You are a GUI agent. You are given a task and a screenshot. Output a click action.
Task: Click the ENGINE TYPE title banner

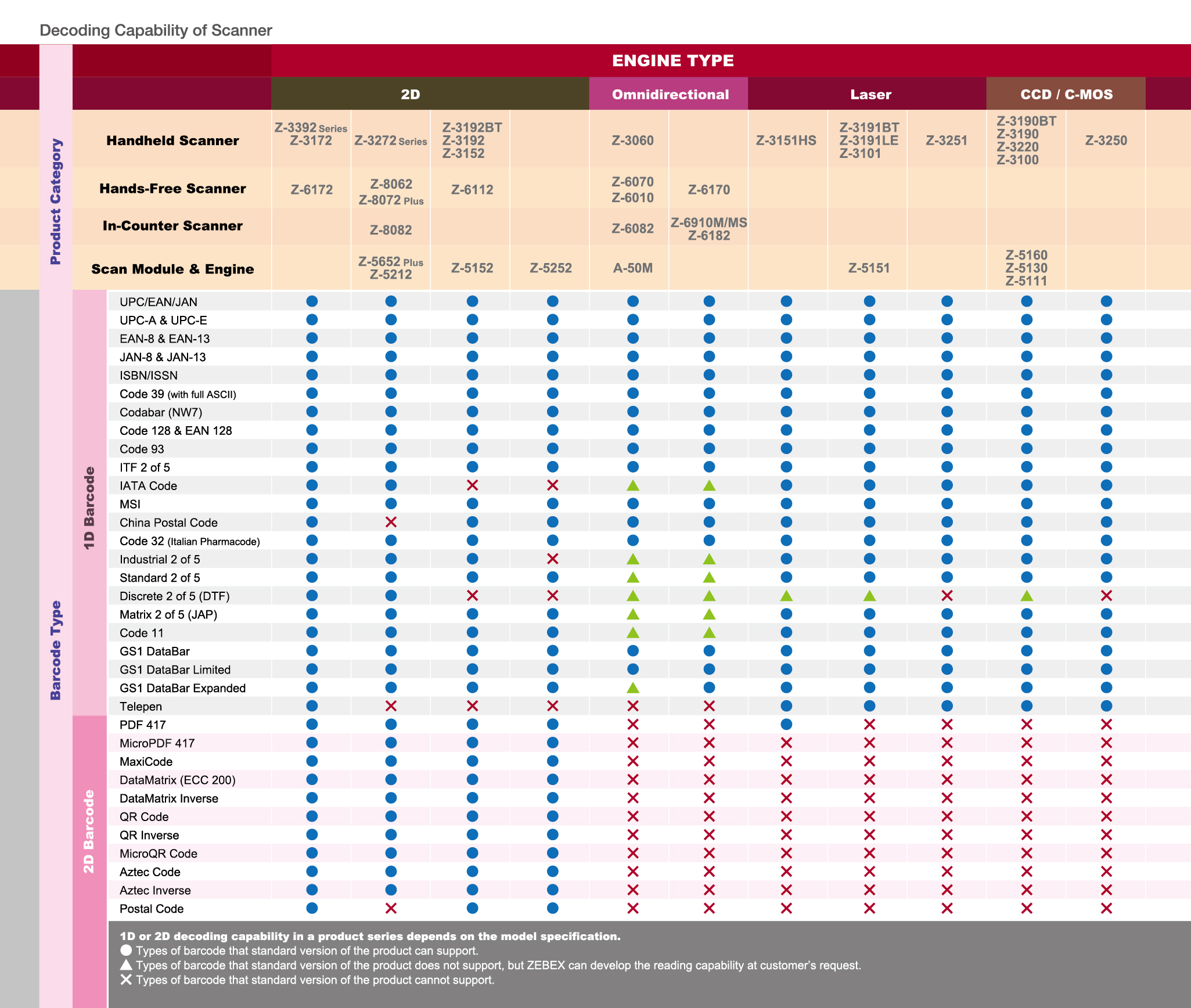coord(672,60)
